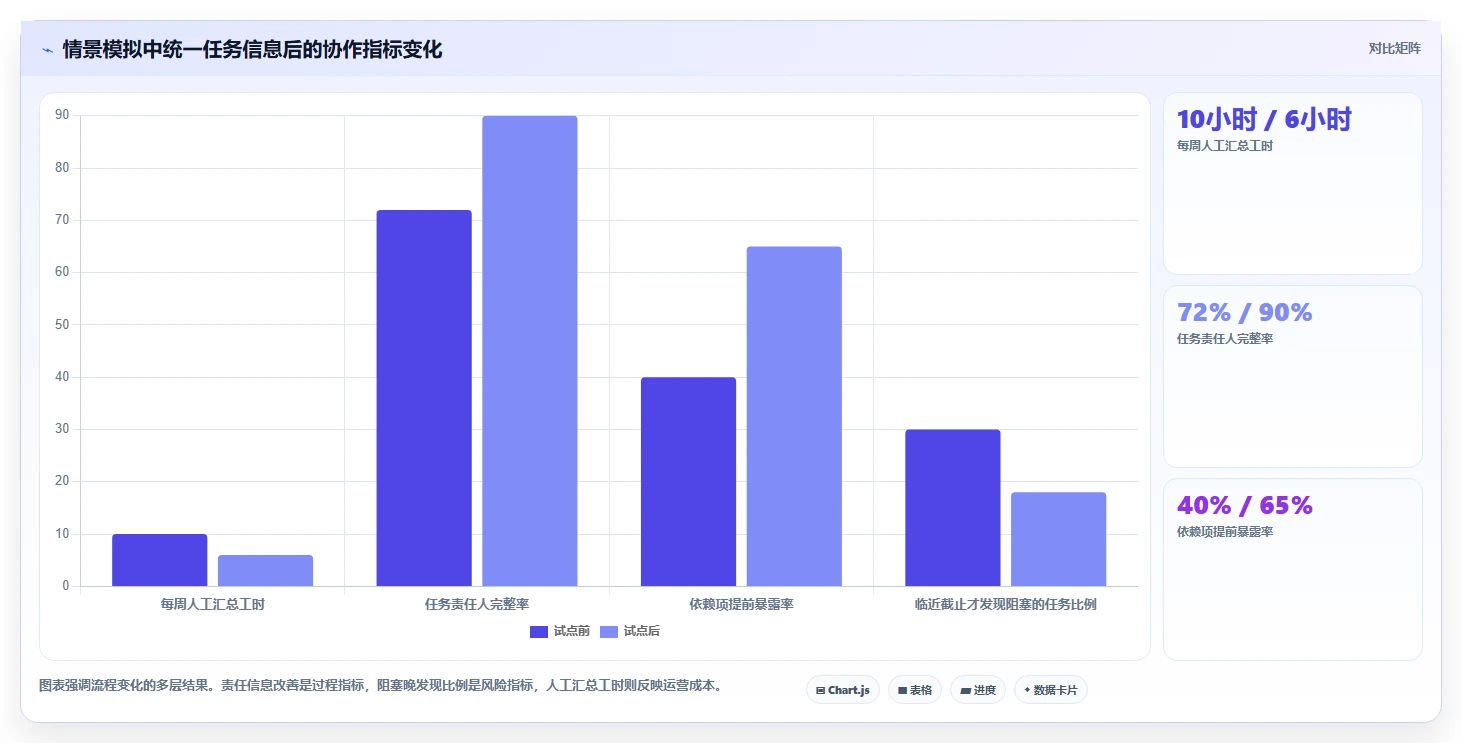This screenshot has height=743, width=1462.
Task: Click the 试点前 bar for 依赖项提前暴露率
Action: tap(688, 482)
